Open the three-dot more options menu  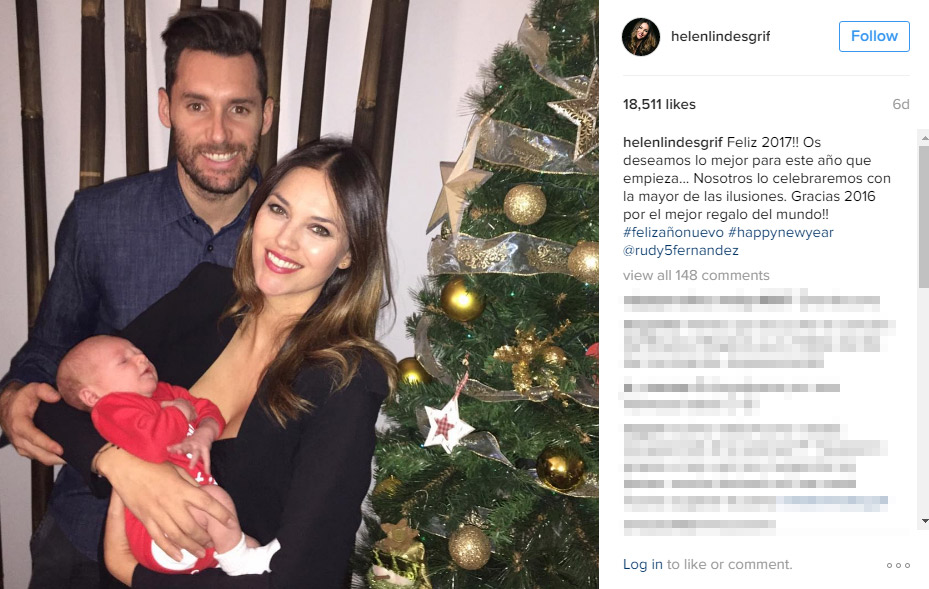[898, 565]
